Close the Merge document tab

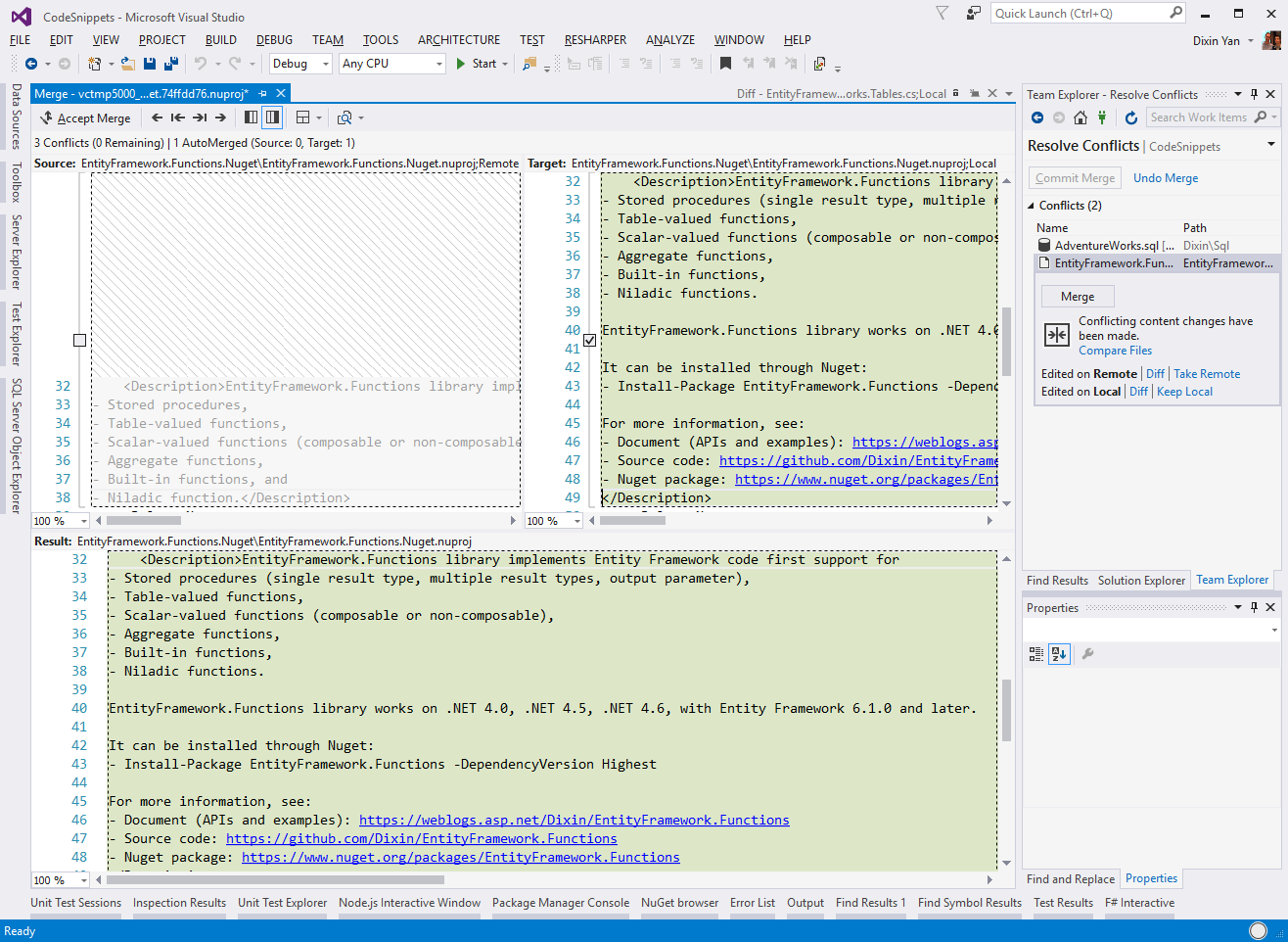point(281,94)
